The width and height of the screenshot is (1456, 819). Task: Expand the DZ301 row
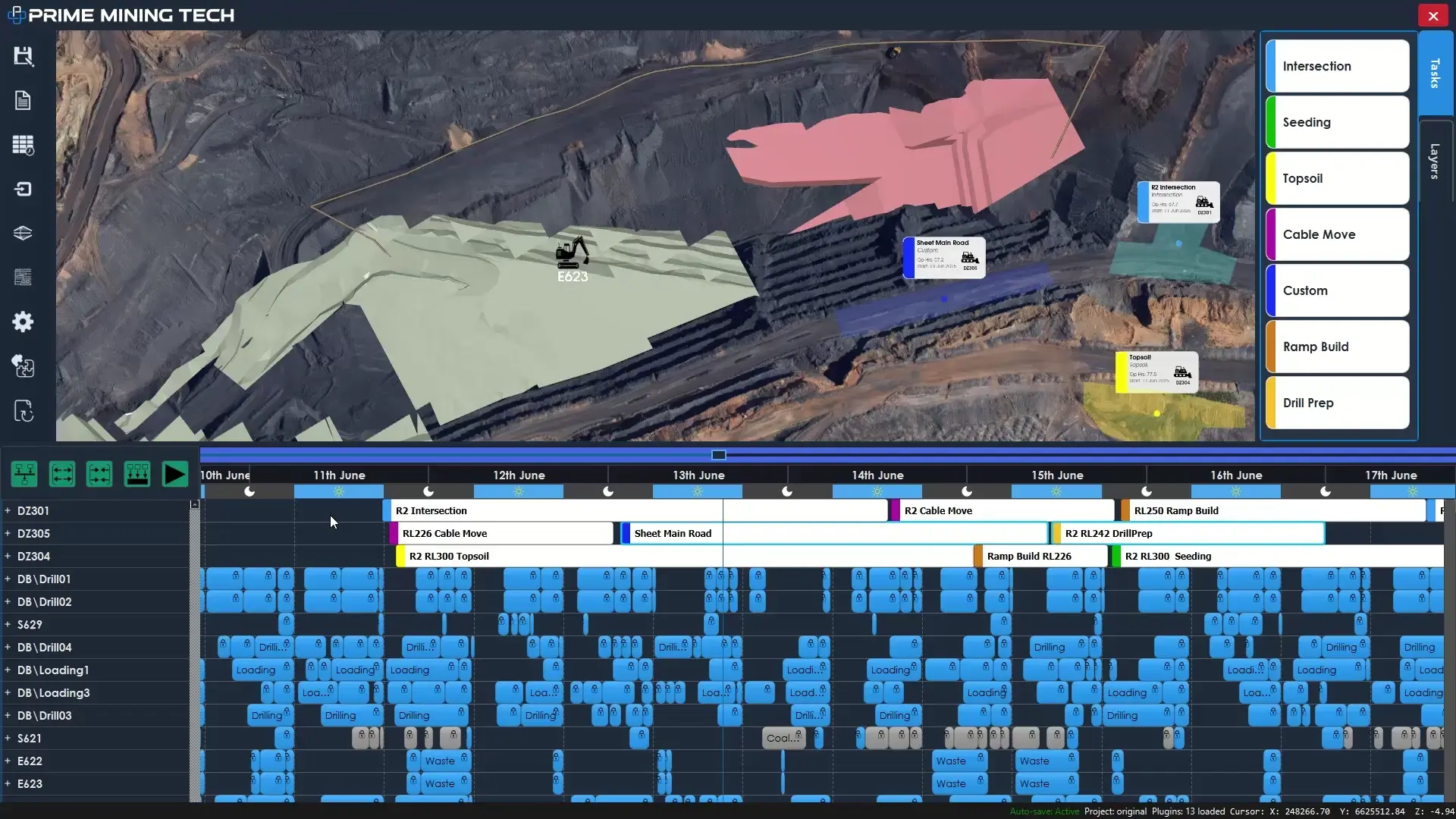8,511
